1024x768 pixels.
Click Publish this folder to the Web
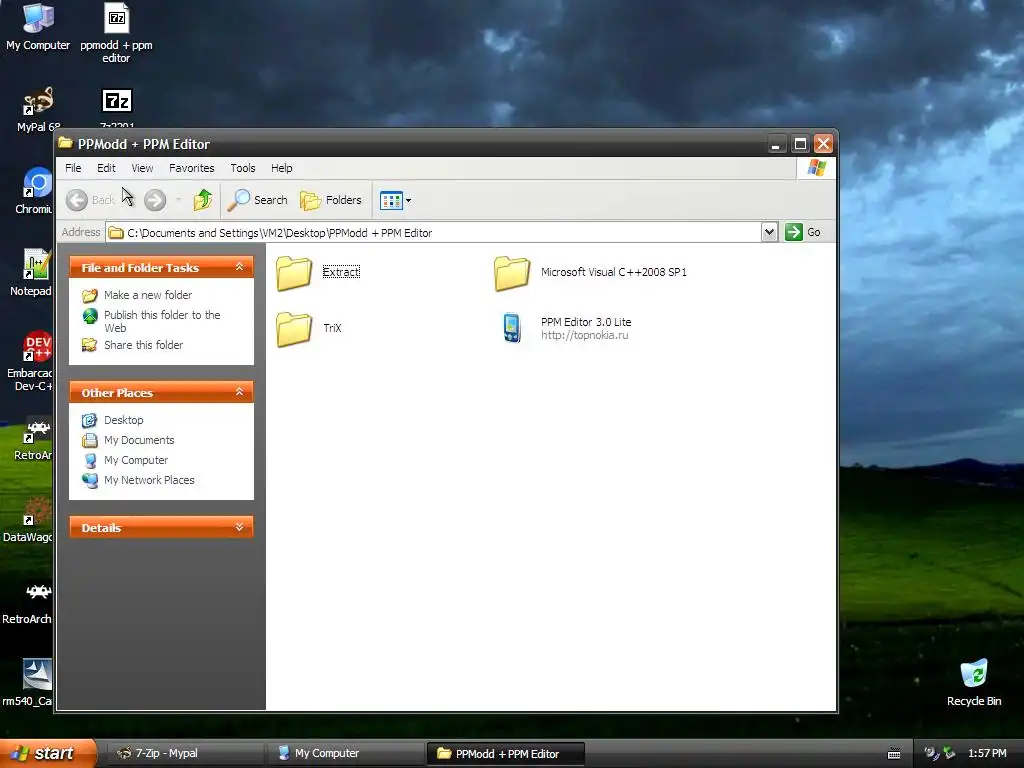click(x=162, y=321)
